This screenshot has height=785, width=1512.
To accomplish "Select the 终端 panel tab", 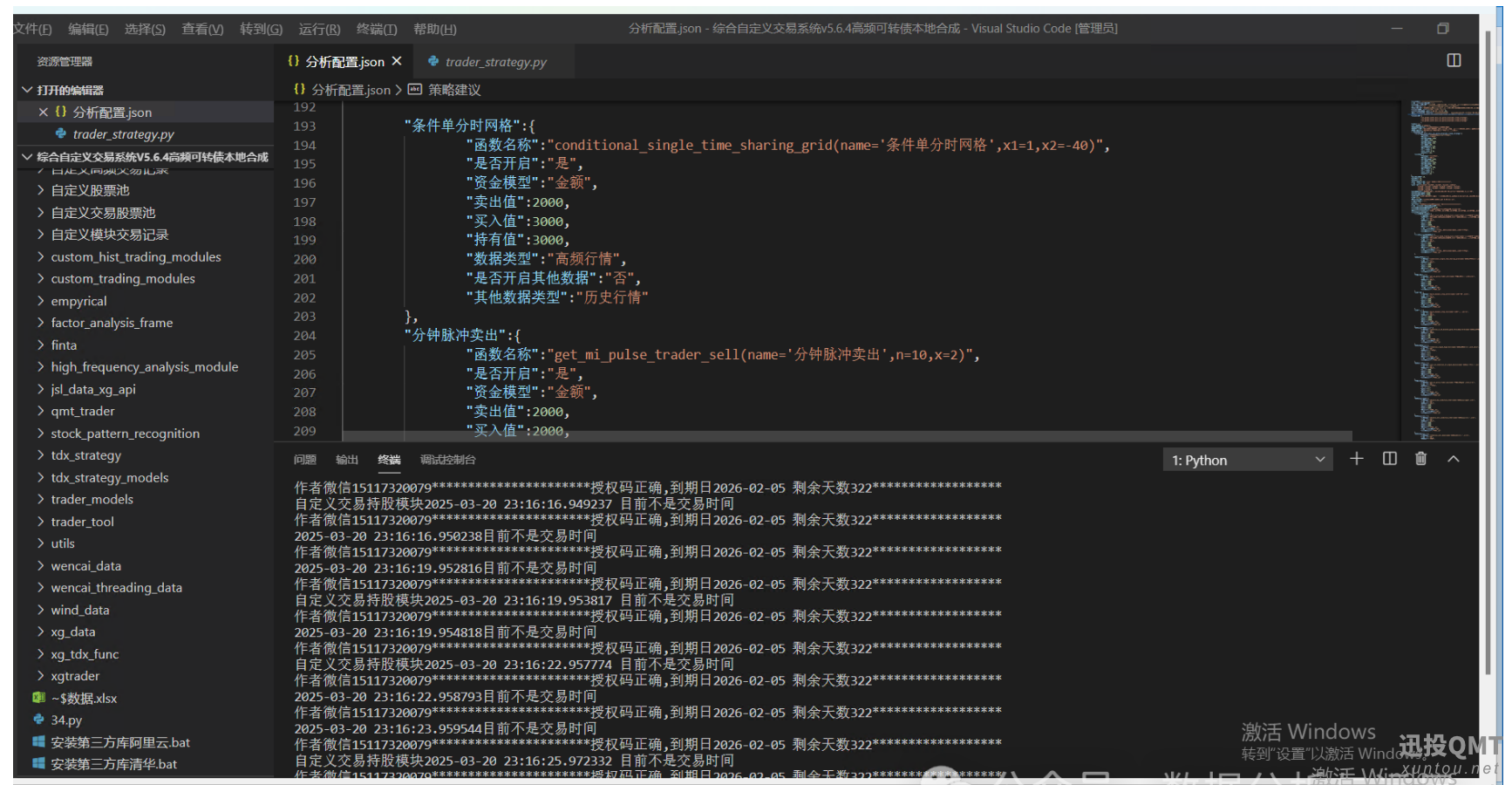I will (389, 460).
